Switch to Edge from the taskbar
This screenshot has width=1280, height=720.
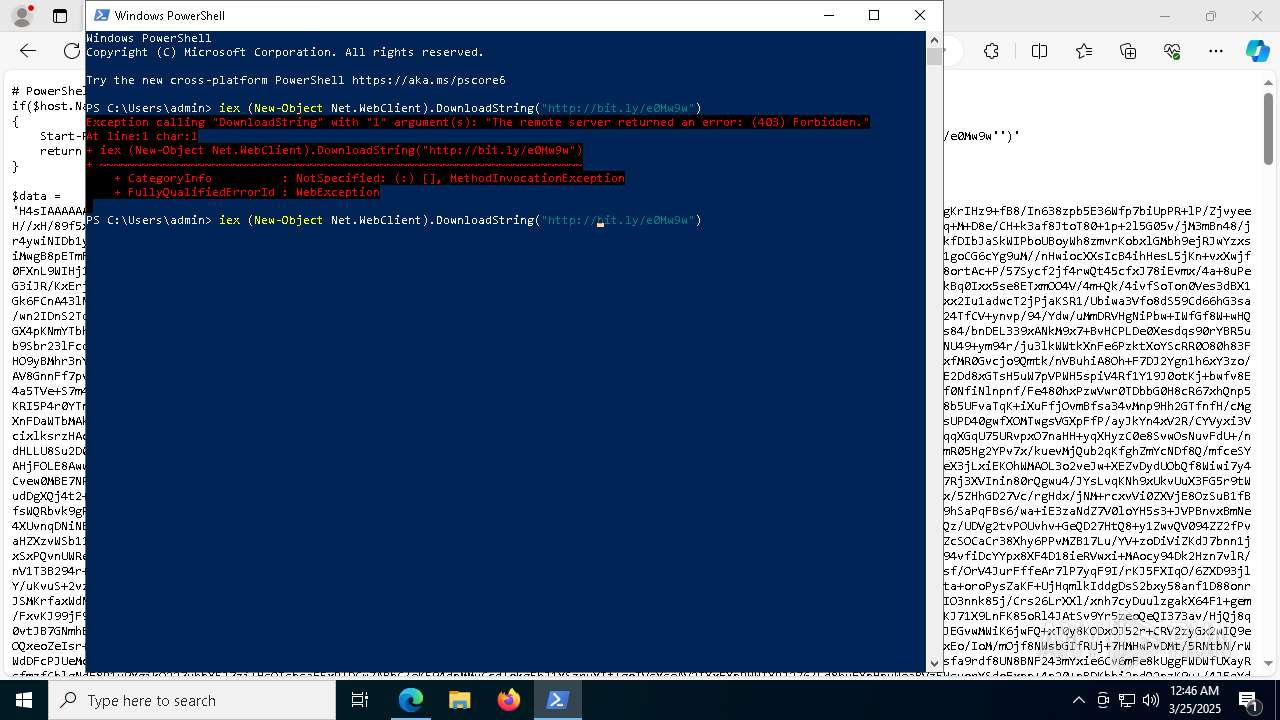tap(411, 700)
